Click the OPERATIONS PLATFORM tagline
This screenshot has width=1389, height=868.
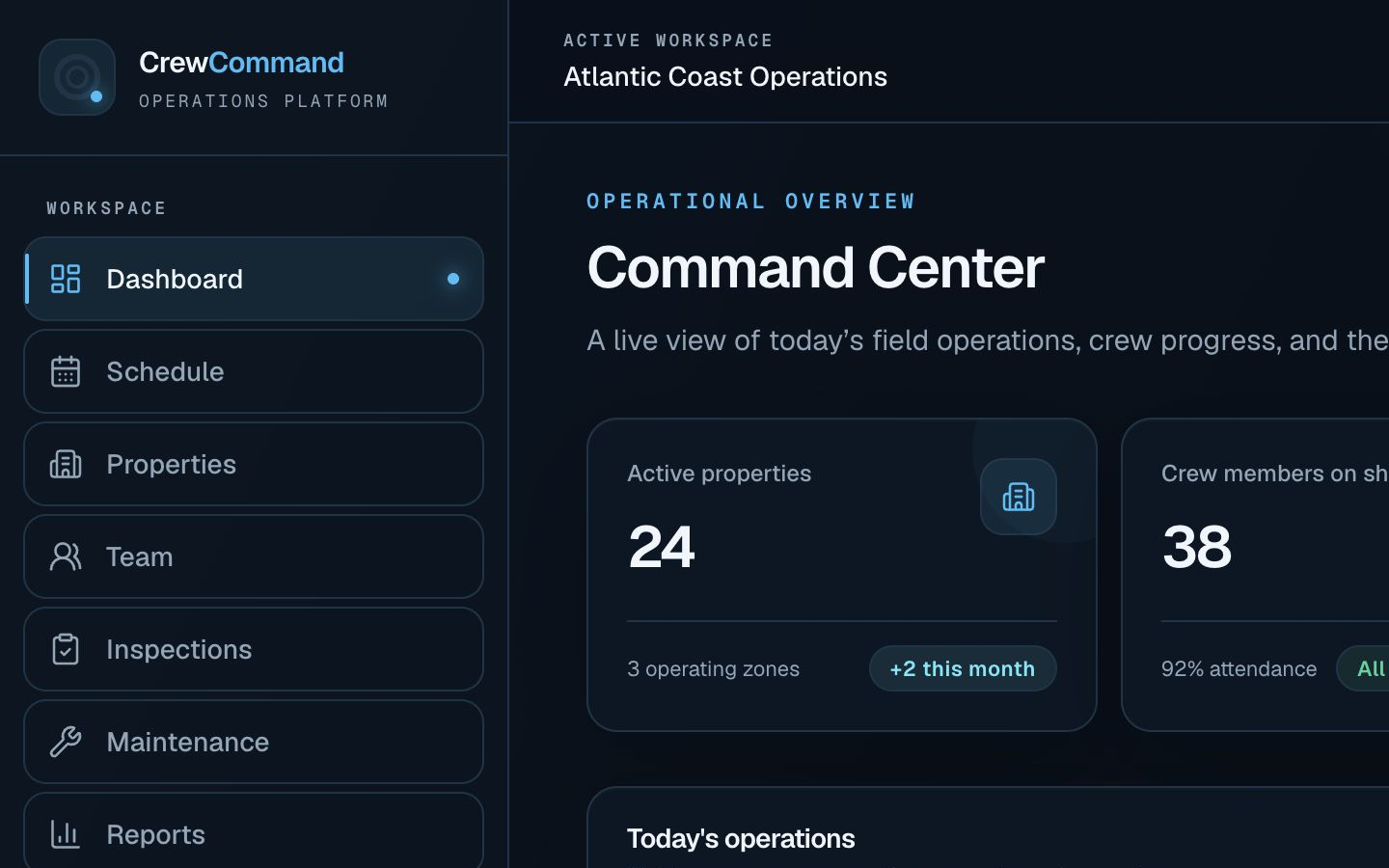(x=263, y=101)
